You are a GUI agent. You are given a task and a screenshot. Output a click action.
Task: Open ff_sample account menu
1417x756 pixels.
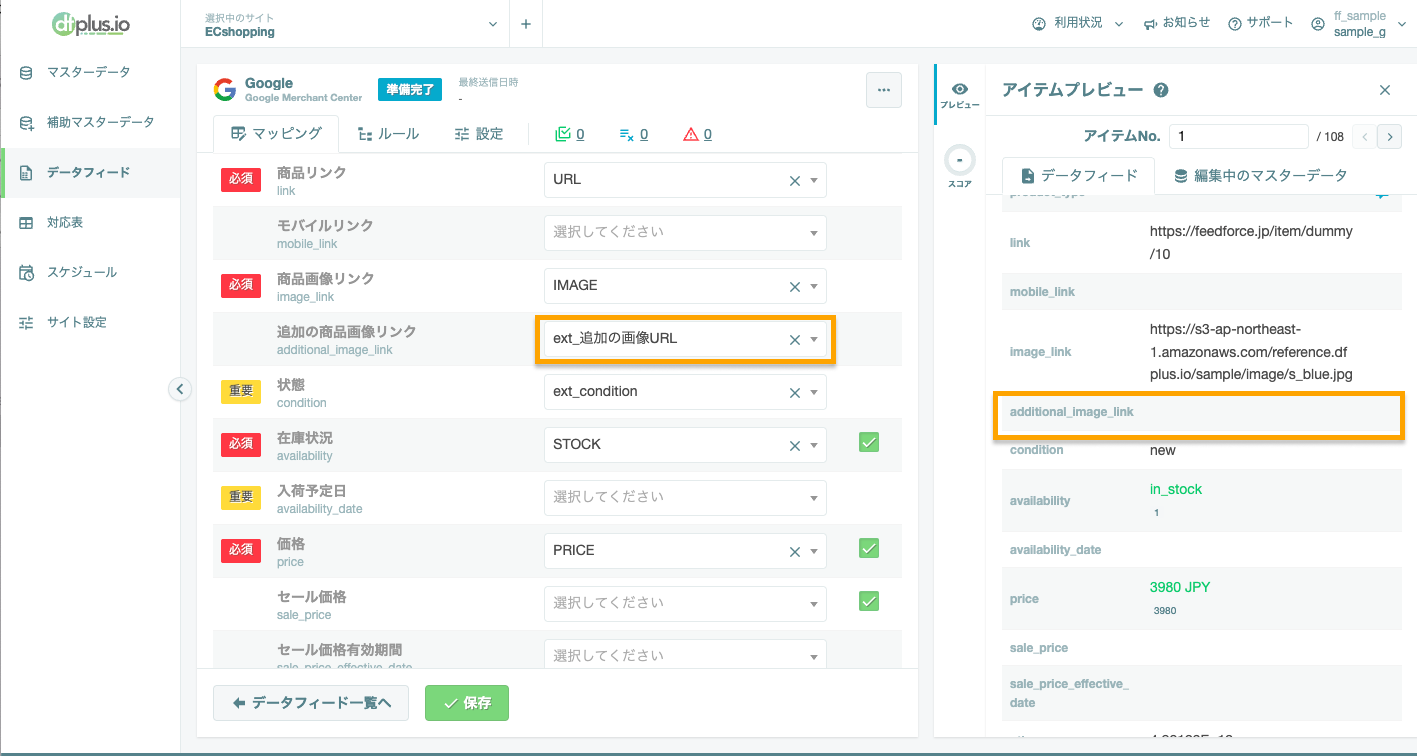point(1358,25)
